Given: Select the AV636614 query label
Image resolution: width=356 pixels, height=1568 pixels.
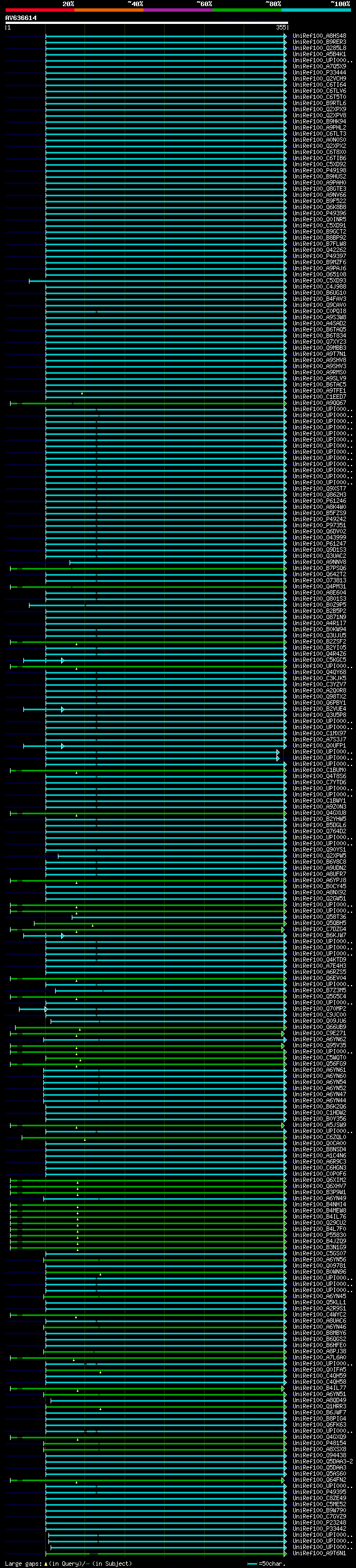Looking at the screenshot, I should (21, 18).
